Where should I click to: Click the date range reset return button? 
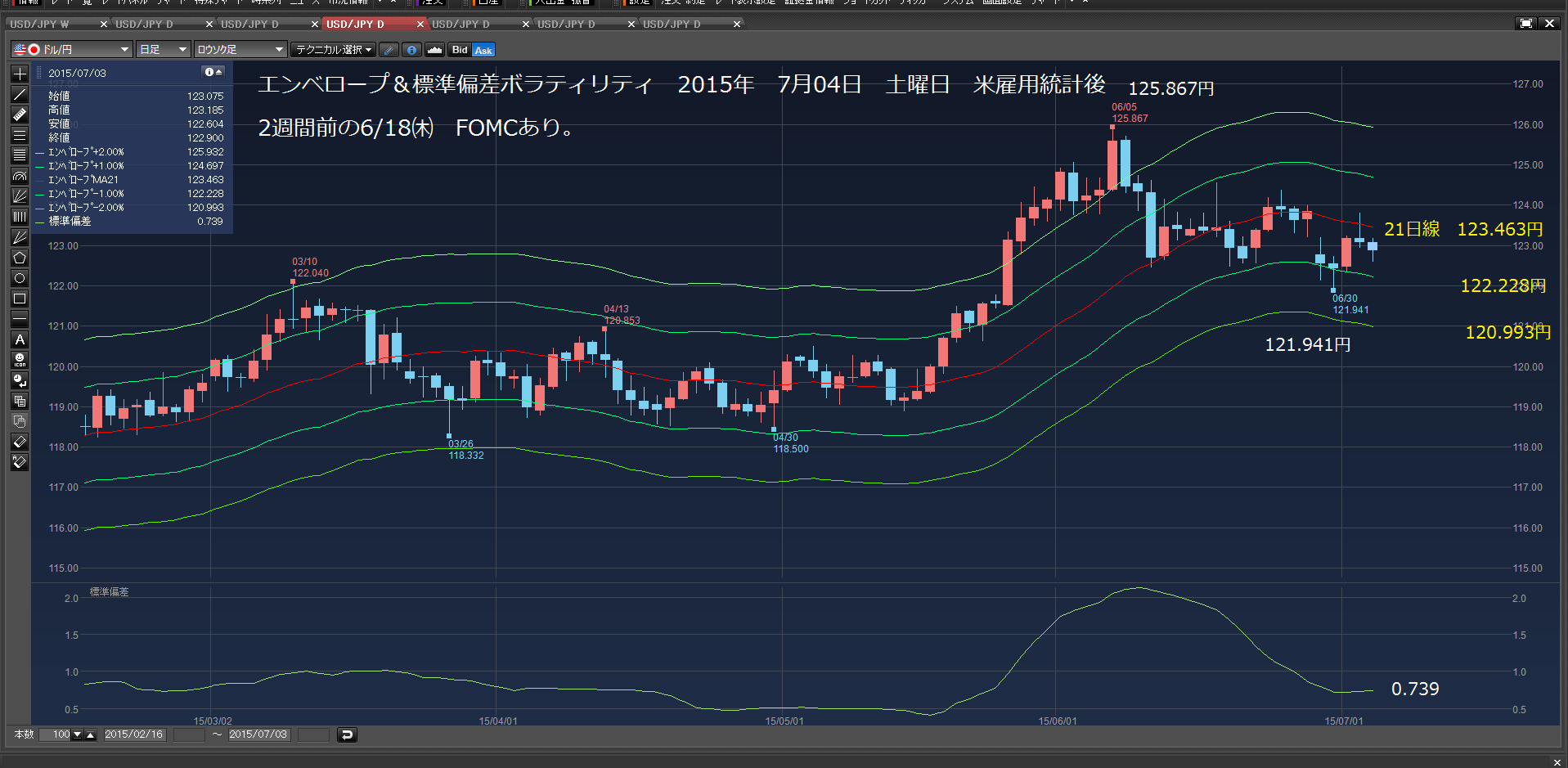(347, 734)
